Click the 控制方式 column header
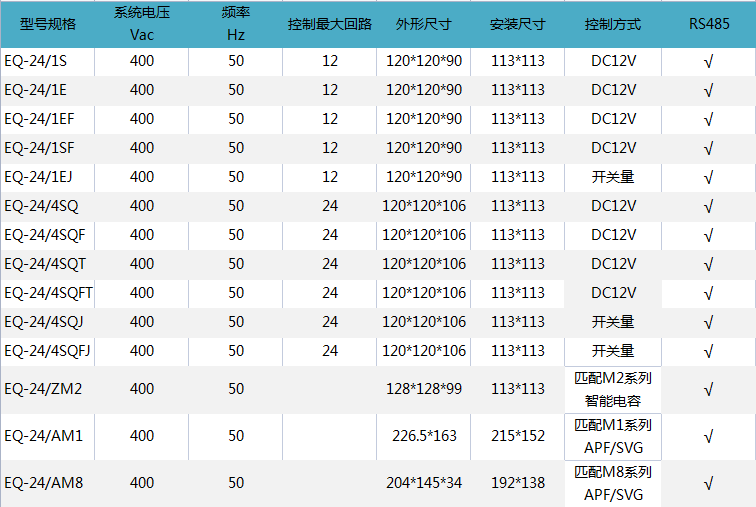The height and width of the screenshot is (507, 756). 613,24
